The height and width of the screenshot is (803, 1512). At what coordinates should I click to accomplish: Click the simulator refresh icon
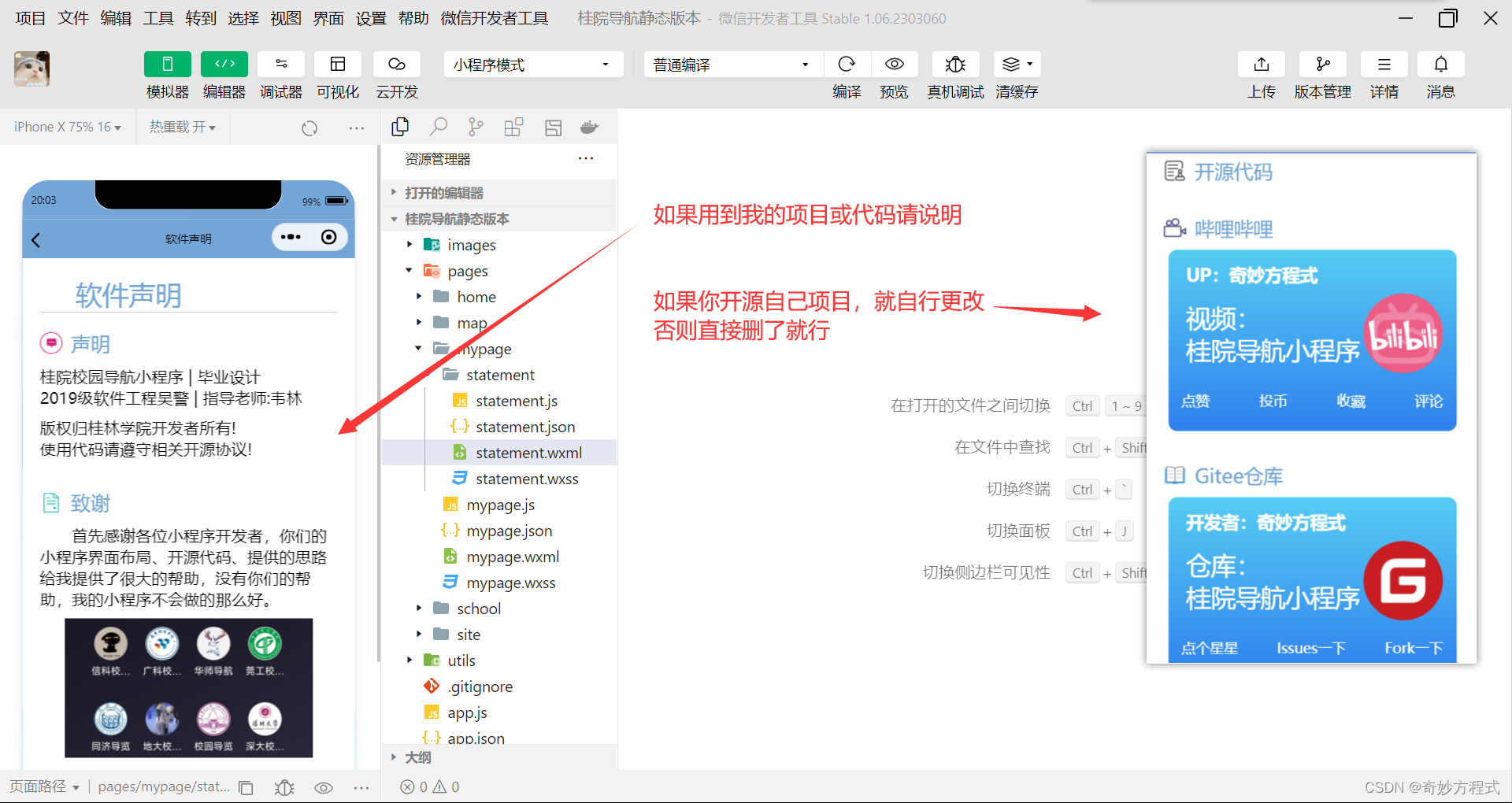tap(309, 128)
